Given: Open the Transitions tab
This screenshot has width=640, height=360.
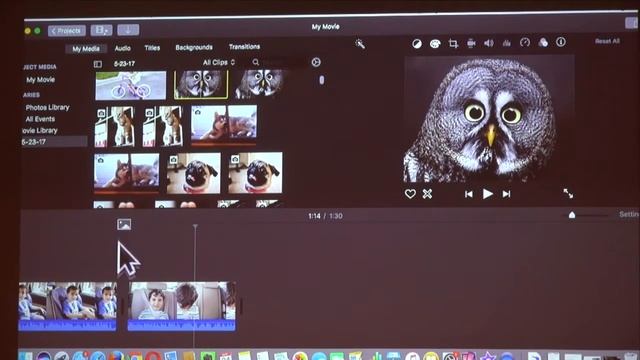Looking at the screenshot, I should pyautogui.click(x=244, y=47).
